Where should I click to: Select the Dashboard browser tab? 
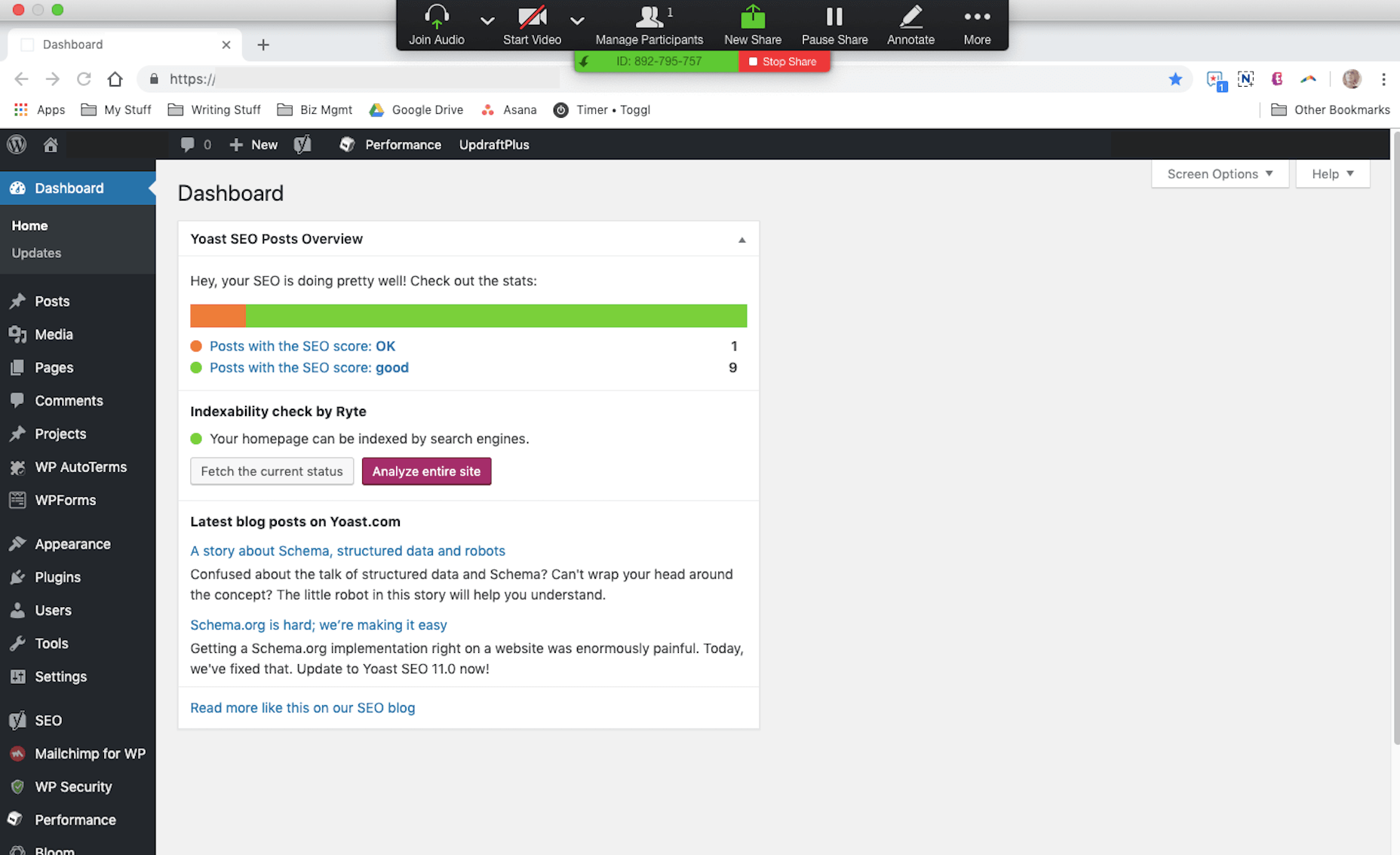[124, 44]
